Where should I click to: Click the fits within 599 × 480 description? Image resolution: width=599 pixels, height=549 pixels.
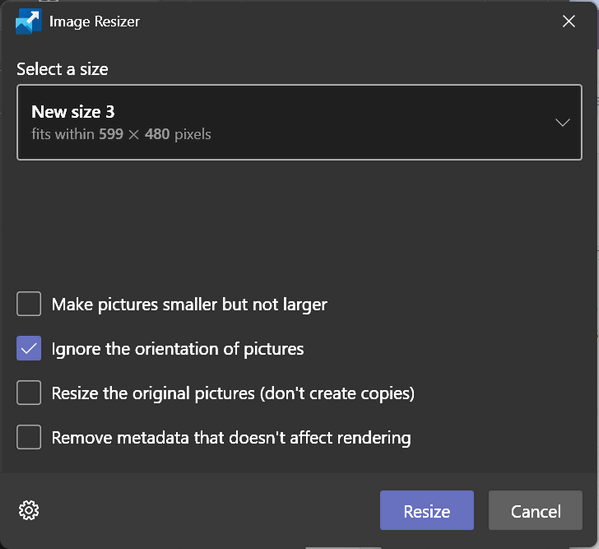pyautogui.click(x=121, y=134)
